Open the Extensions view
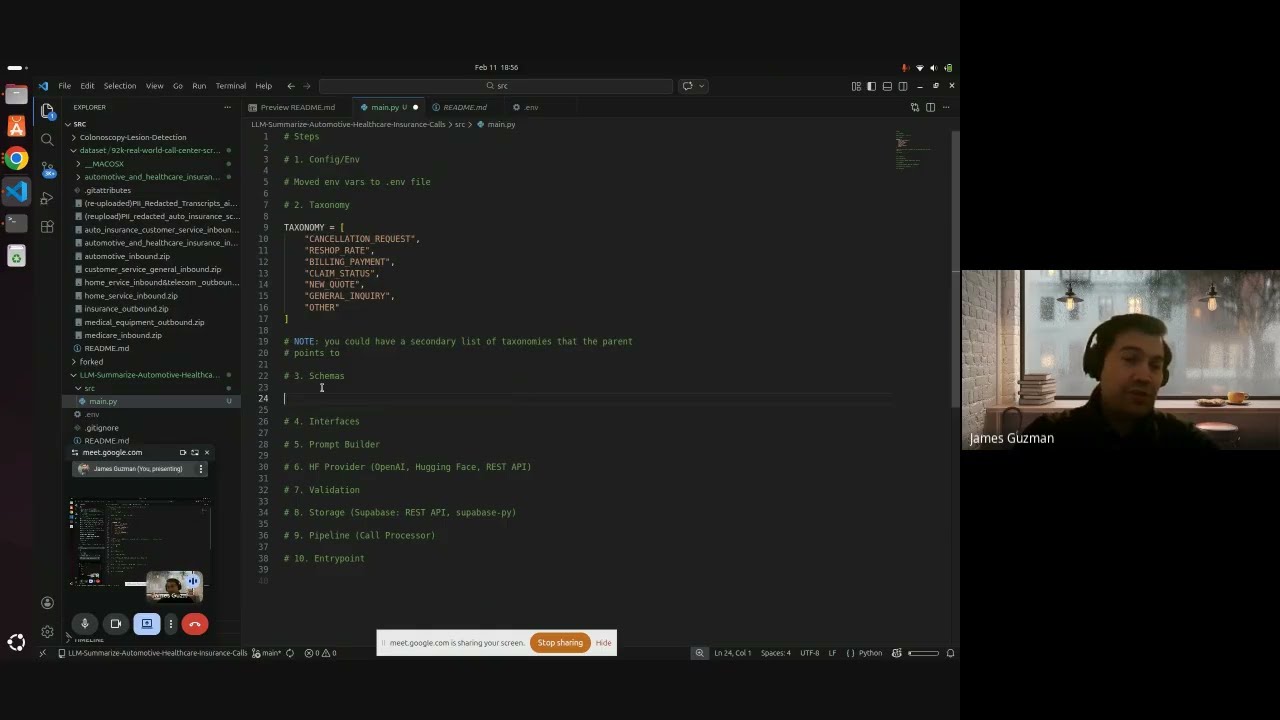This screenshot has width=1280, height=720. click(x=47, y=227)
